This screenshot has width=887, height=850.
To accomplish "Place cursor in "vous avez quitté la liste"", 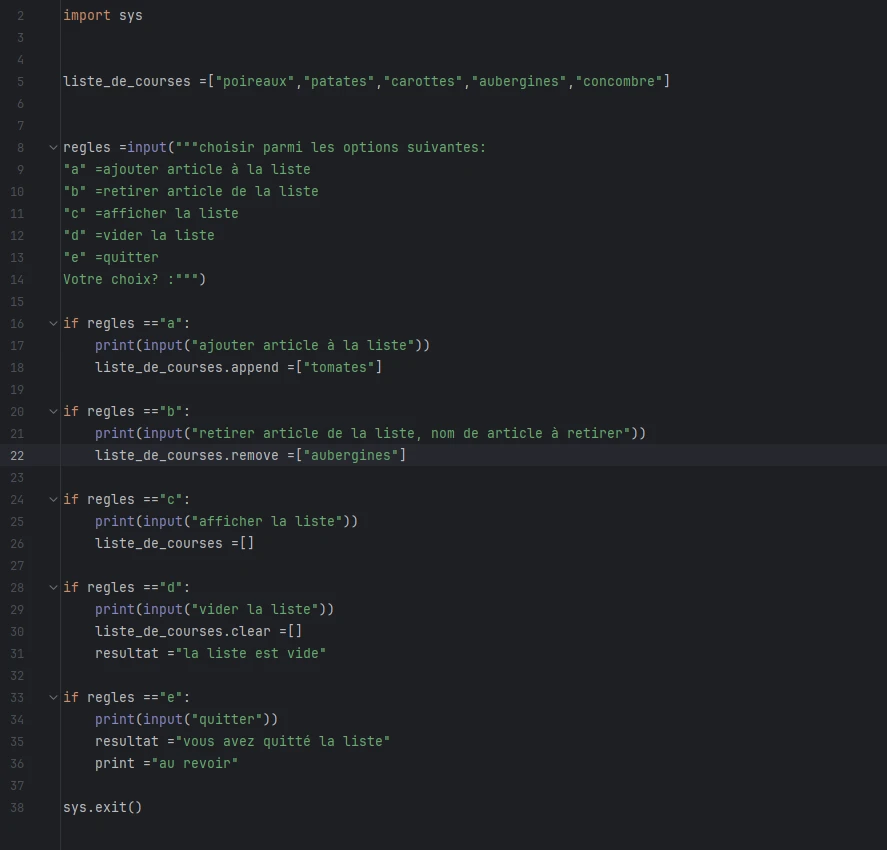I will point(282,742).
